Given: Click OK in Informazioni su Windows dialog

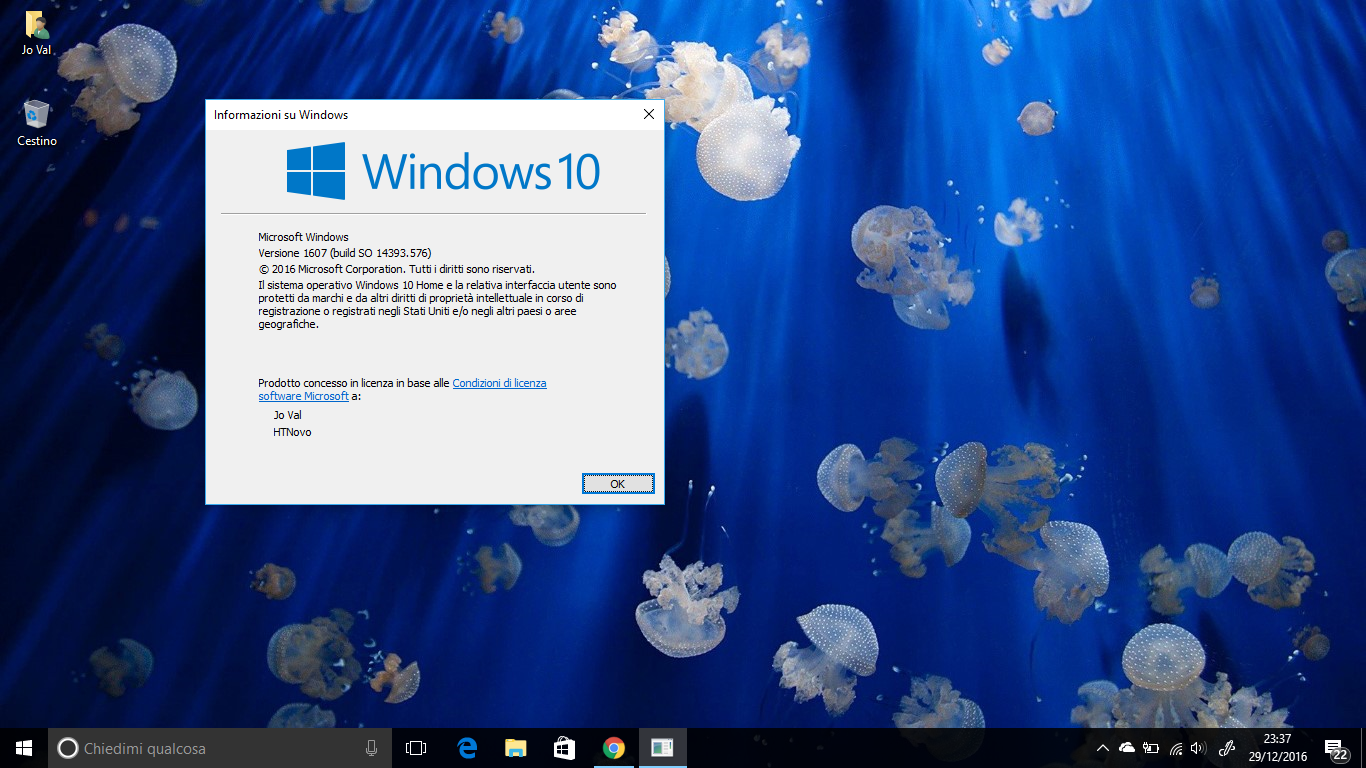Looking at the screenshot, I should point(618,484).
